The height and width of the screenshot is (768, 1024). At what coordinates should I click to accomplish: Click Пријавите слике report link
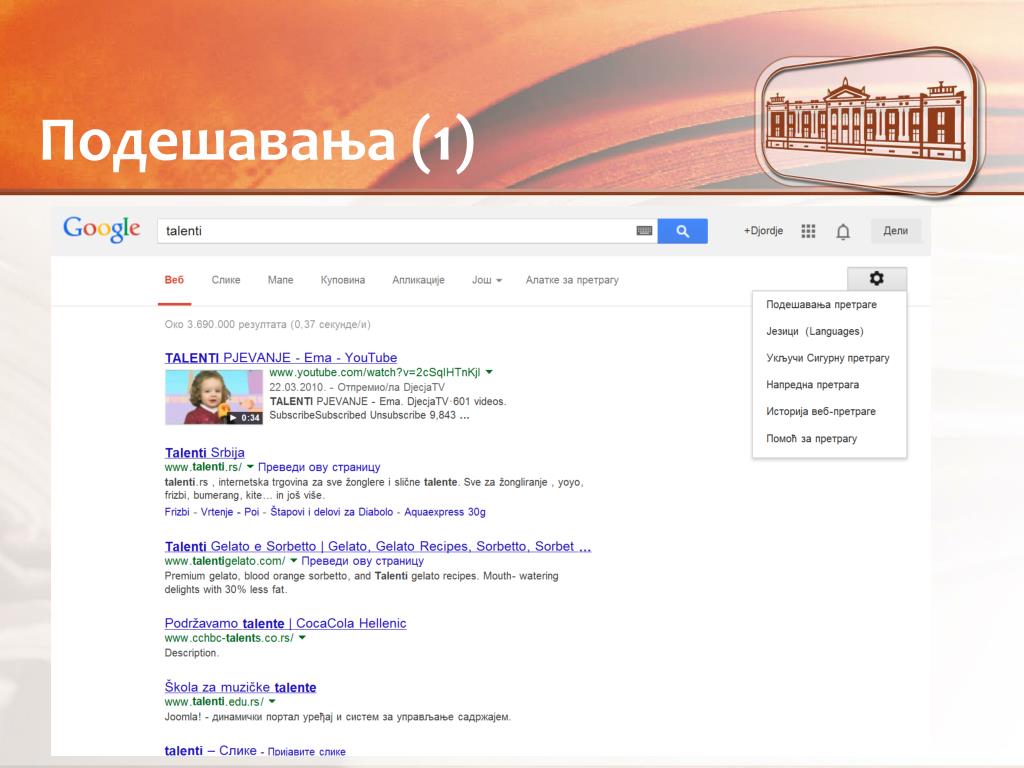point(306,752)
